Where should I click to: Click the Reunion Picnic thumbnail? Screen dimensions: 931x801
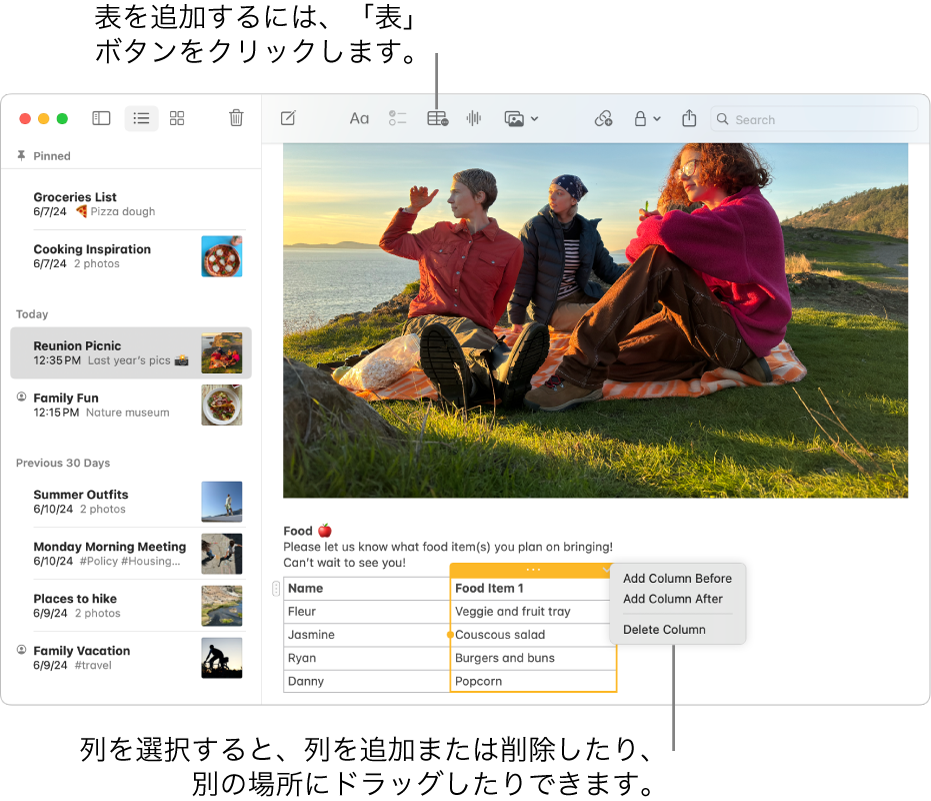coord(221,353)
